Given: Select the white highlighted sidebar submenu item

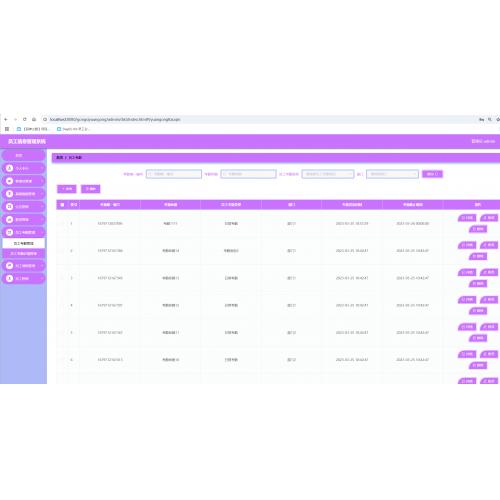Looking at the screenshot, I should point(23,243).
